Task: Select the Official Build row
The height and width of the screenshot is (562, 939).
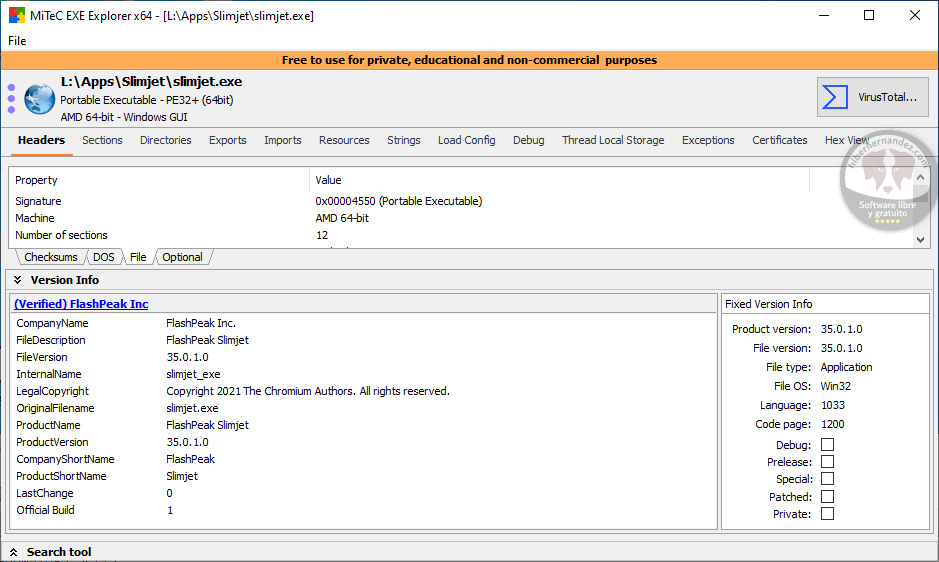Action: (x=364, y=510)
